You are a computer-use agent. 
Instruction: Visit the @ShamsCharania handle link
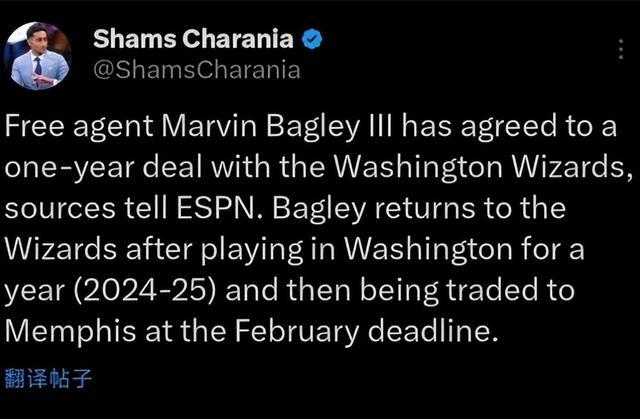click(197, 70)
